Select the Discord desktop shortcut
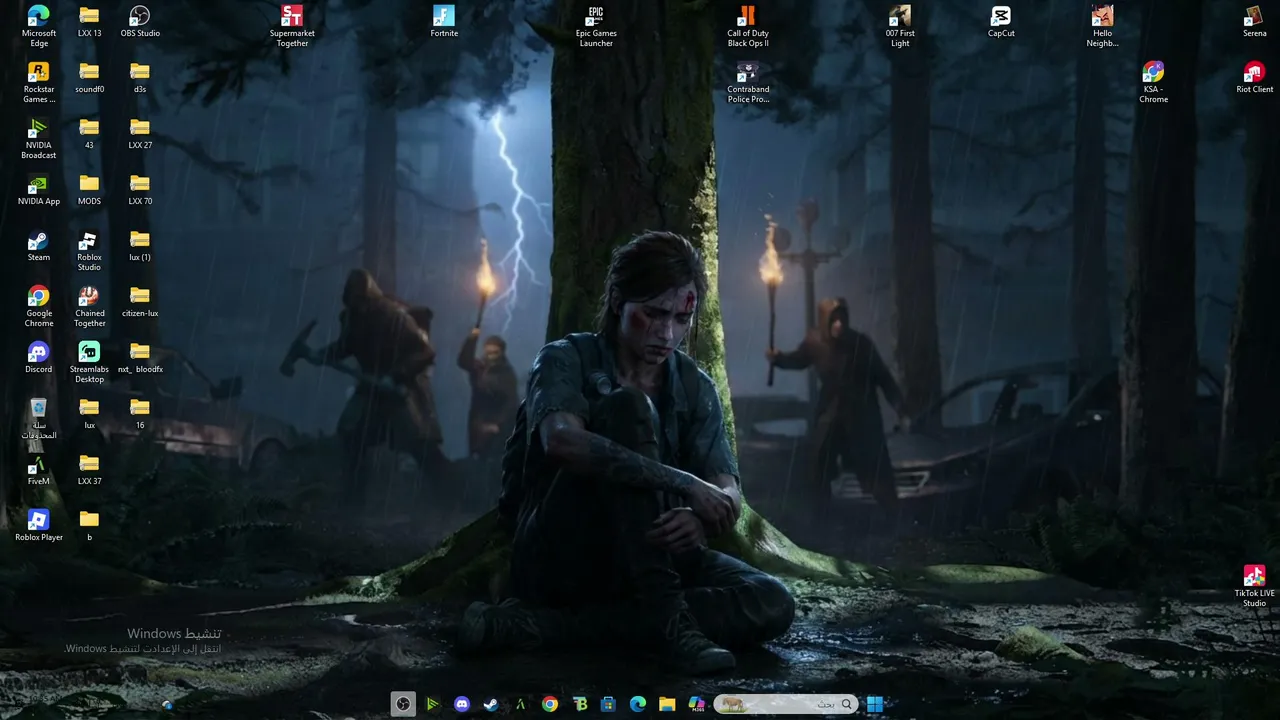The image size is (1280, 720). pos(39,357)
